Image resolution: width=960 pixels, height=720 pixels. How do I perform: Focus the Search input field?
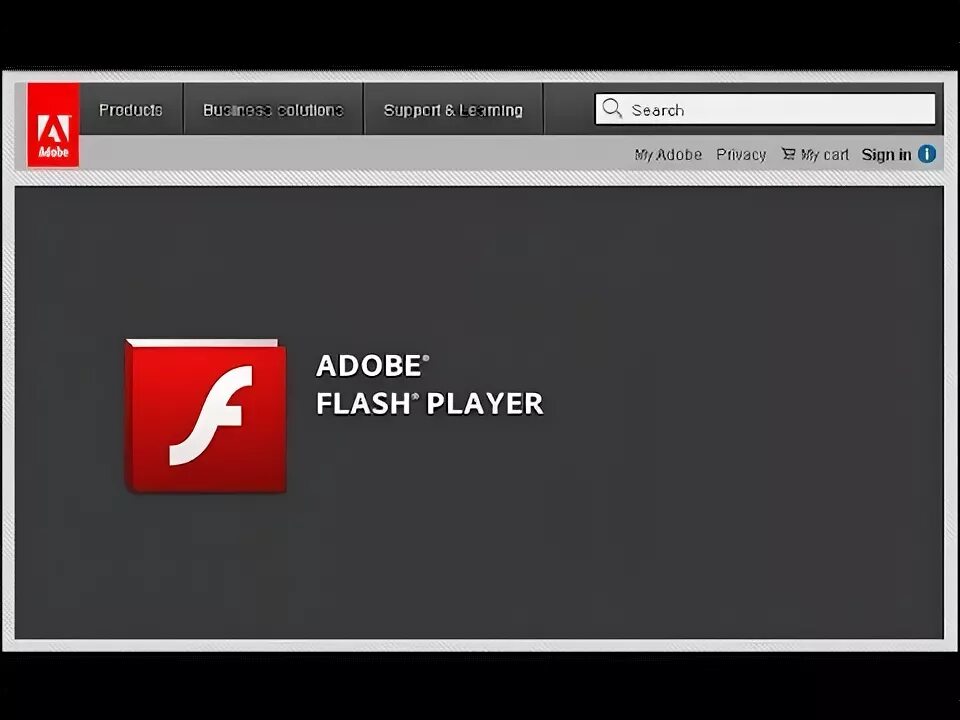coord(765,110)
